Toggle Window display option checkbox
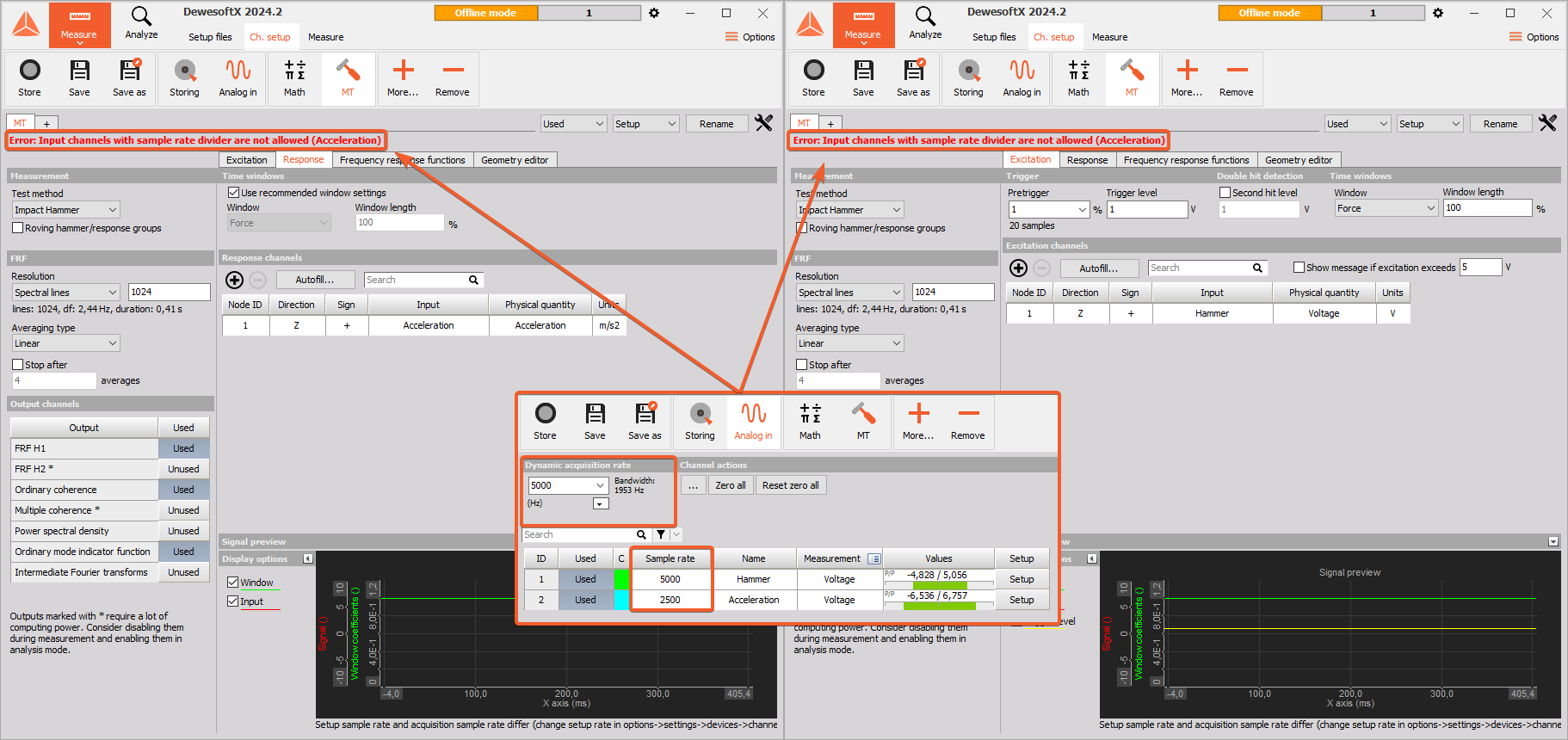 pos(232,583)
